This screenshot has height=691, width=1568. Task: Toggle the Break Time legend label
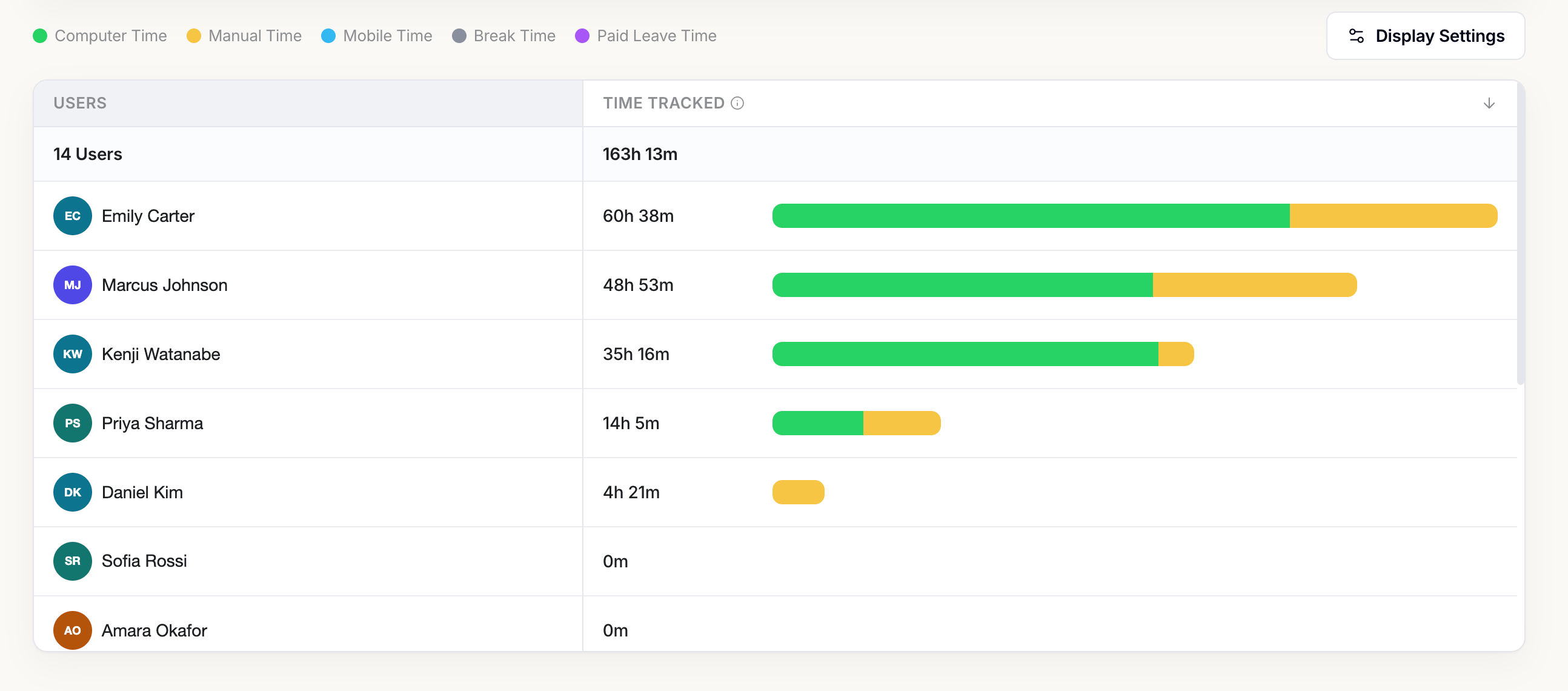click(x=514, y=36)
